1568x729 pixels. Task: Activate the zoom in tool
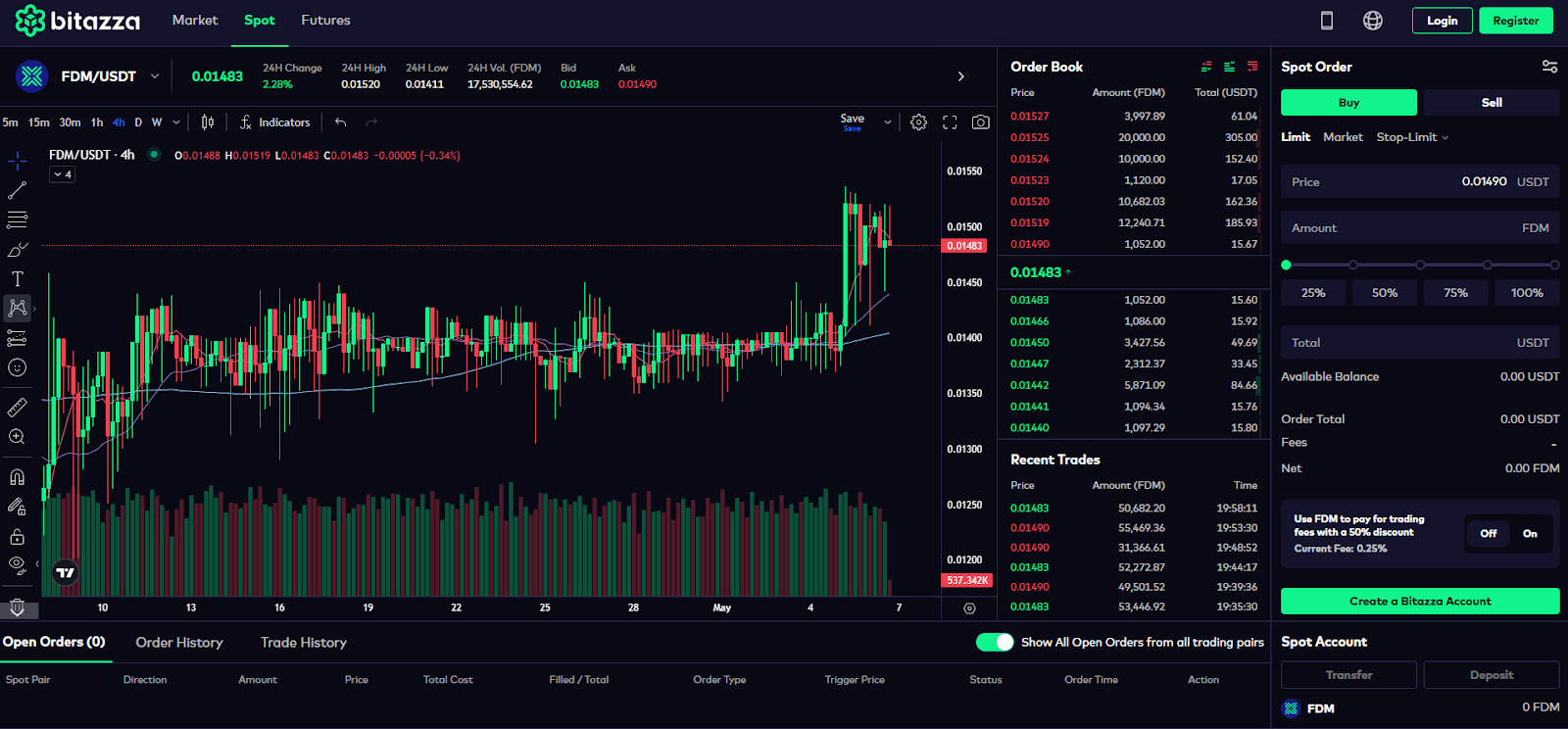click(18, 437)
